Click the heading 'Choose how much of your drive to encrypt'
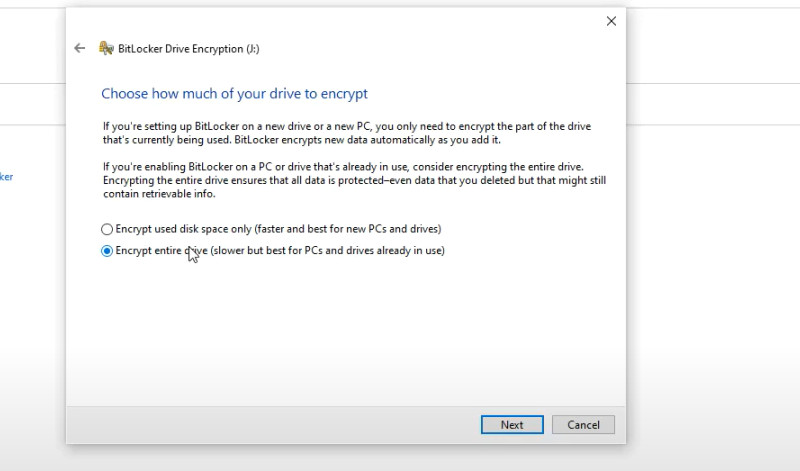This screenshot has height=471, width=800. [x=234, y=93]
